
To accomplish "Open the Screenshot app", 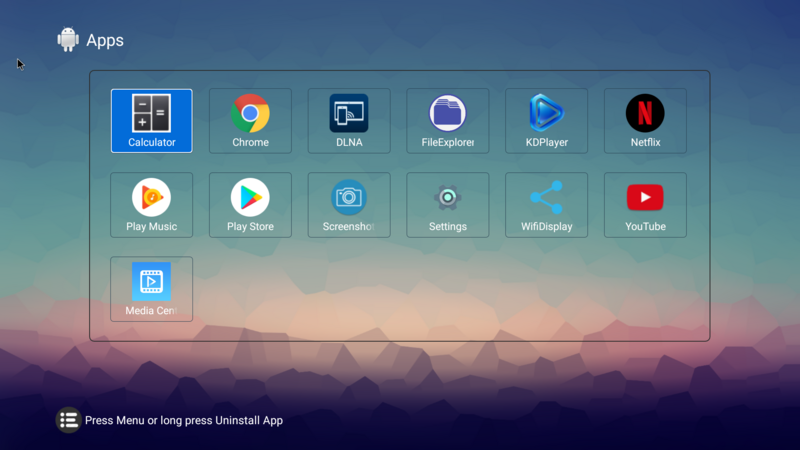I will (349, 205).
